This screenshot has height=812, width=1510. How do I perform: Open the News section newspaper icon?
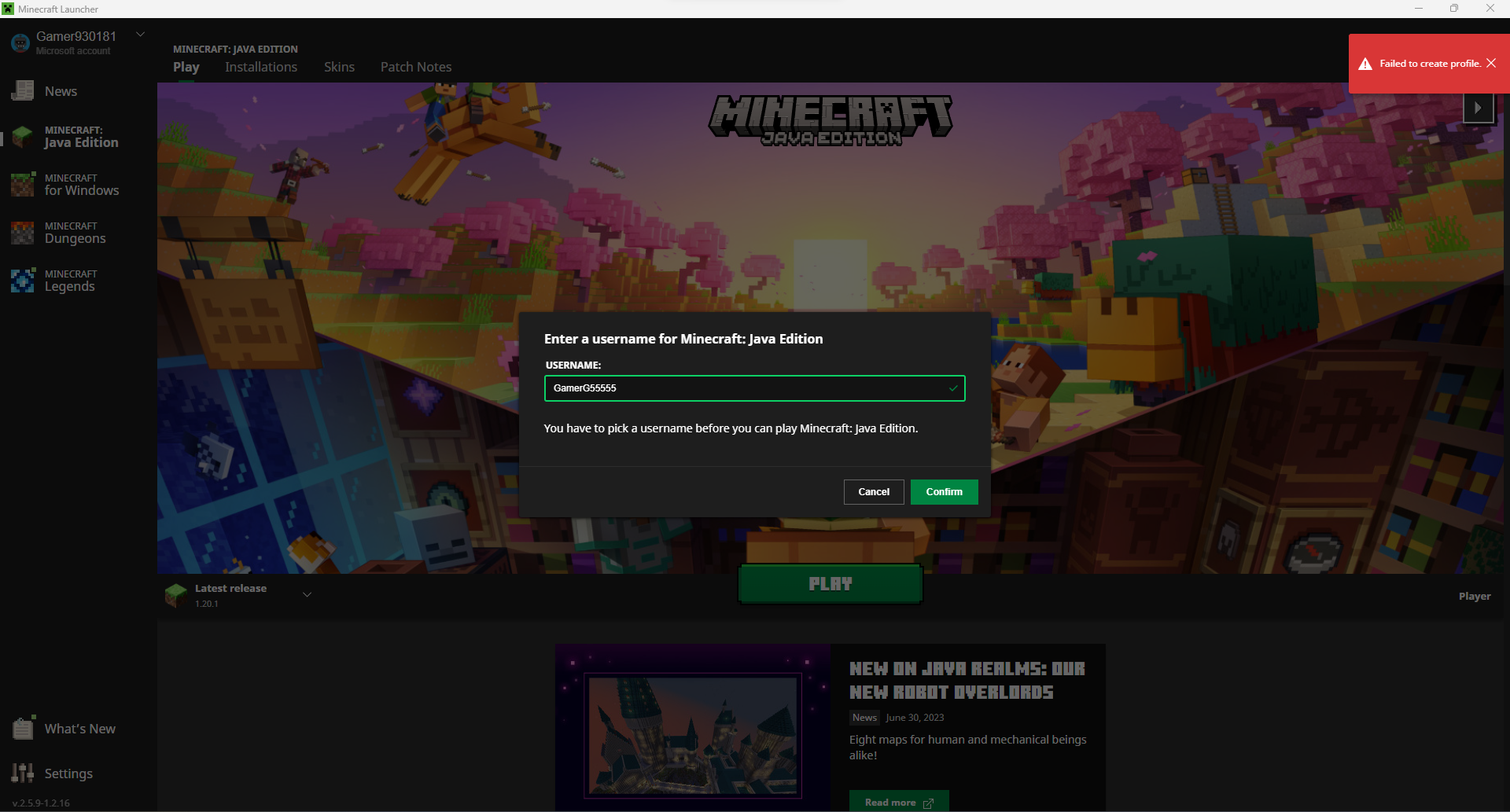23,91
